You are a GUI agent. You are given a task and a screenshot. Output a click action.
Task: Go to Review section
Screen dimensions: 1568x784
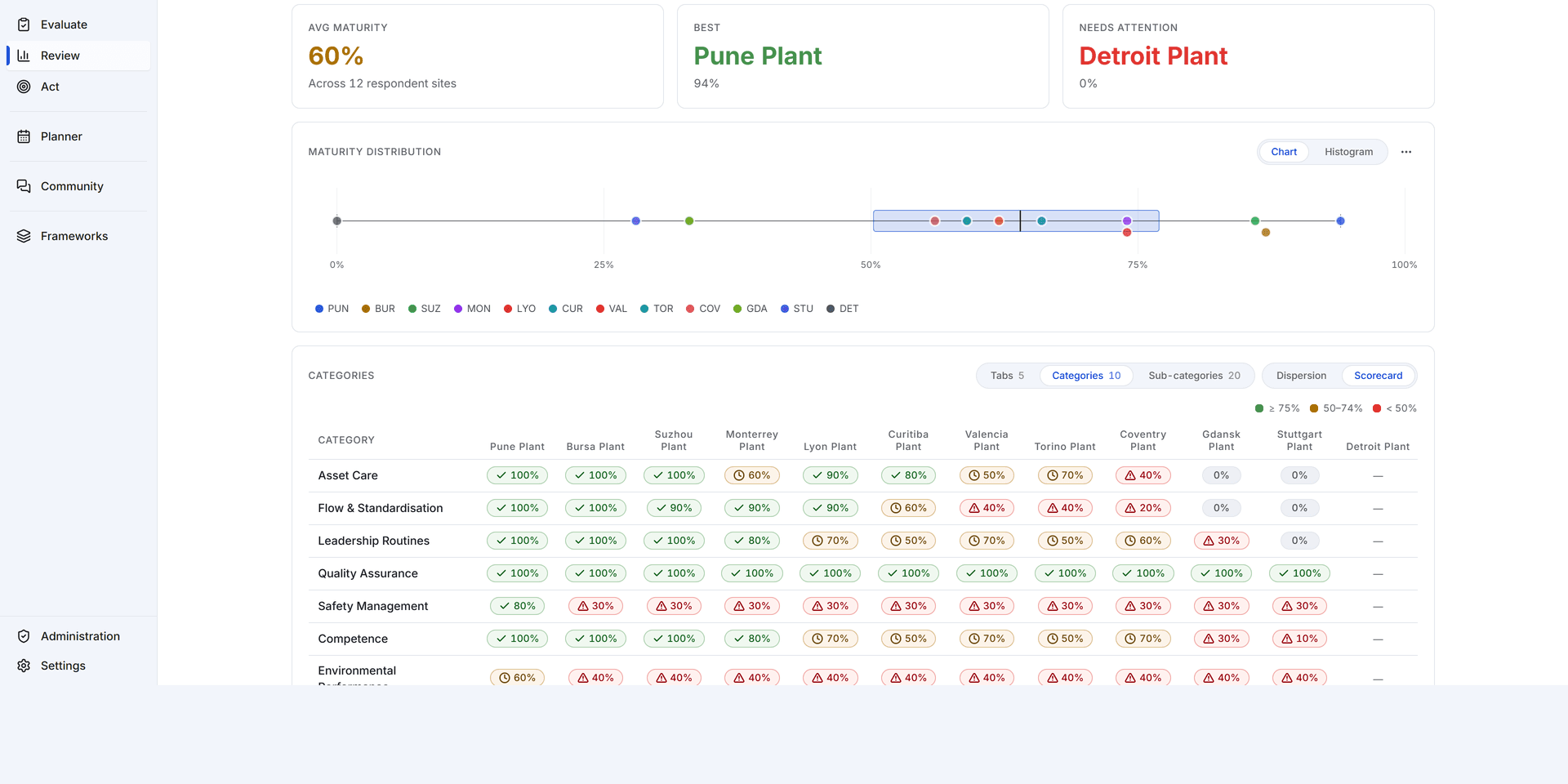[x=78, y=56]
